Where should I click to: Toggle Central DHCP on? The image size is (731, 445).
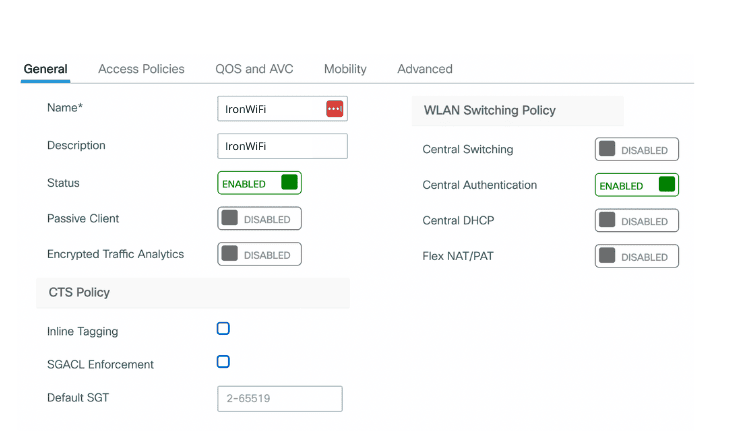click(637, 221)
